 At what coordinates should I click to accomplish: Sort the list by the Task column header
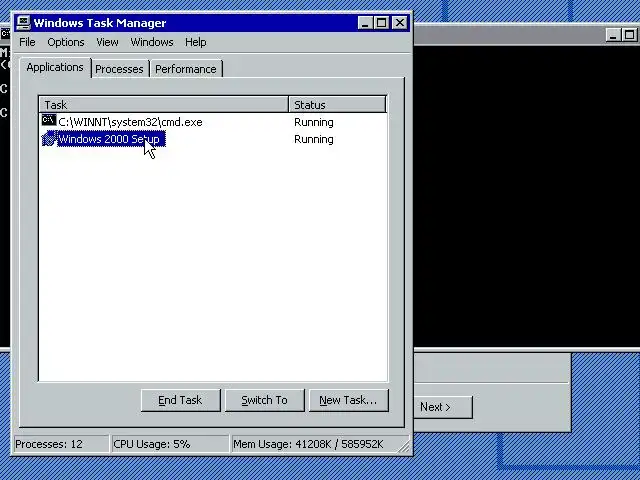(x=164, y=104)
